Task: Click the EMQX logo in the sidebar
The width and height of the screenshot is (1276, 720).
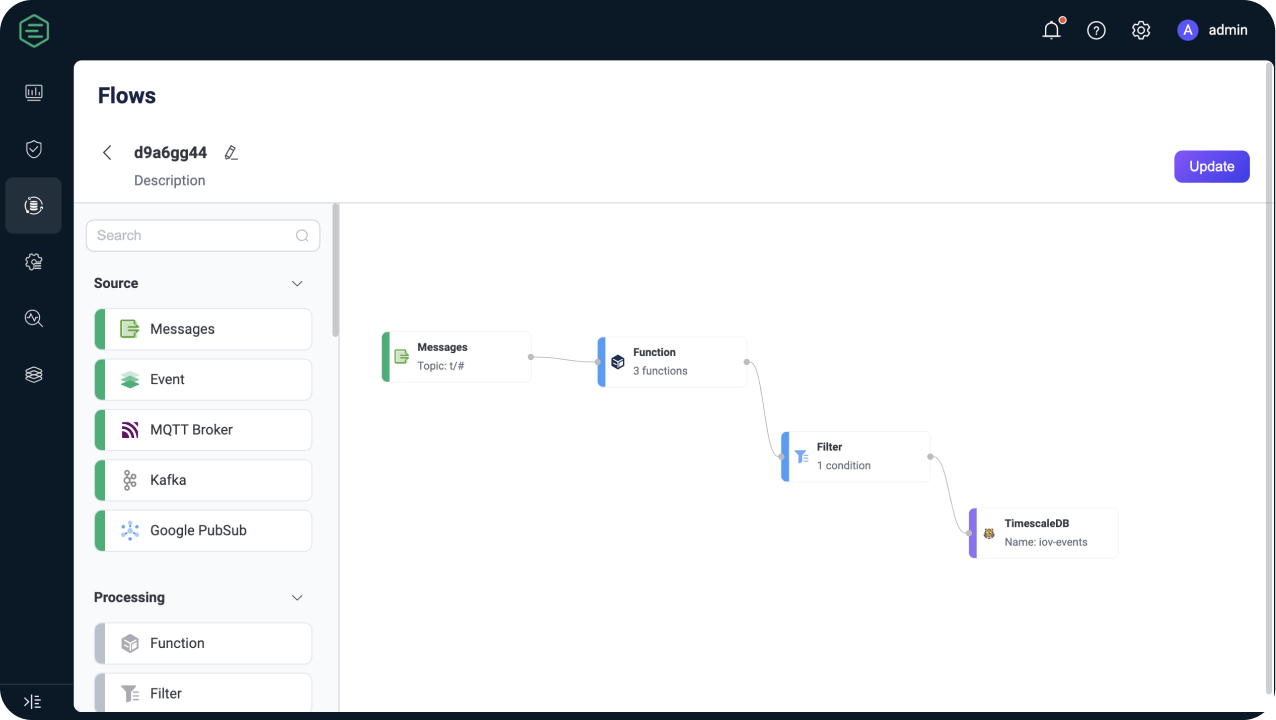Action: pos(34,31)
